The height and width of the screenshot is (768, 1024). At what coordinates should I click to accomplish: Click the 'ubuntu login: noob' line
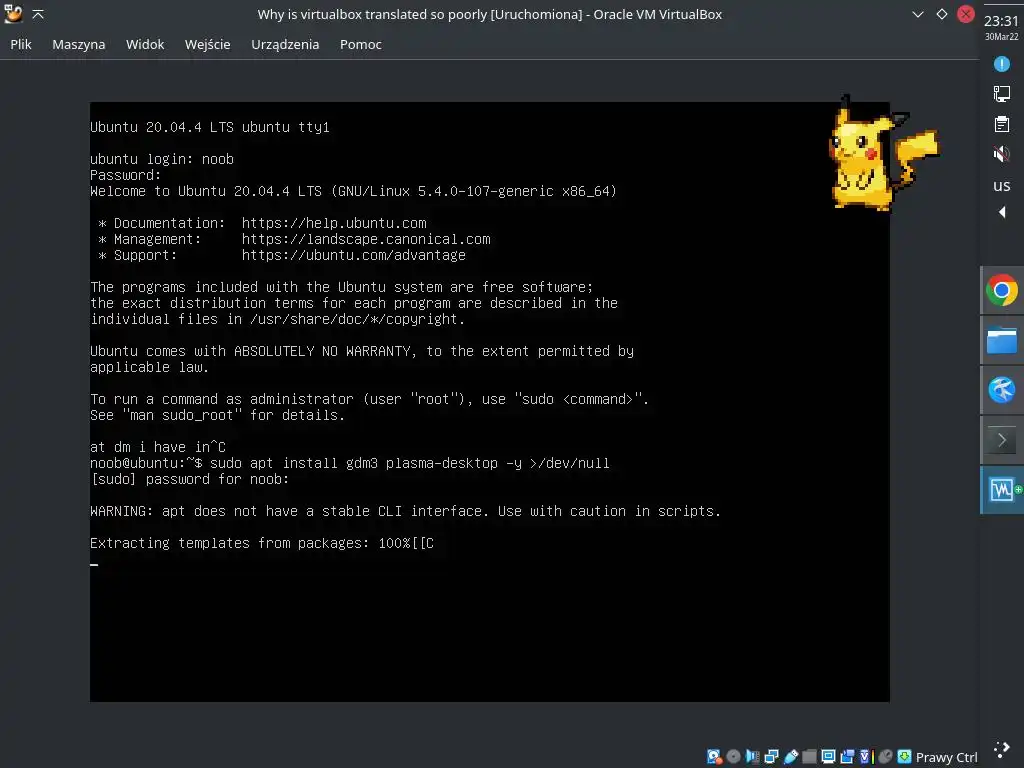click(x=162, y=159)
